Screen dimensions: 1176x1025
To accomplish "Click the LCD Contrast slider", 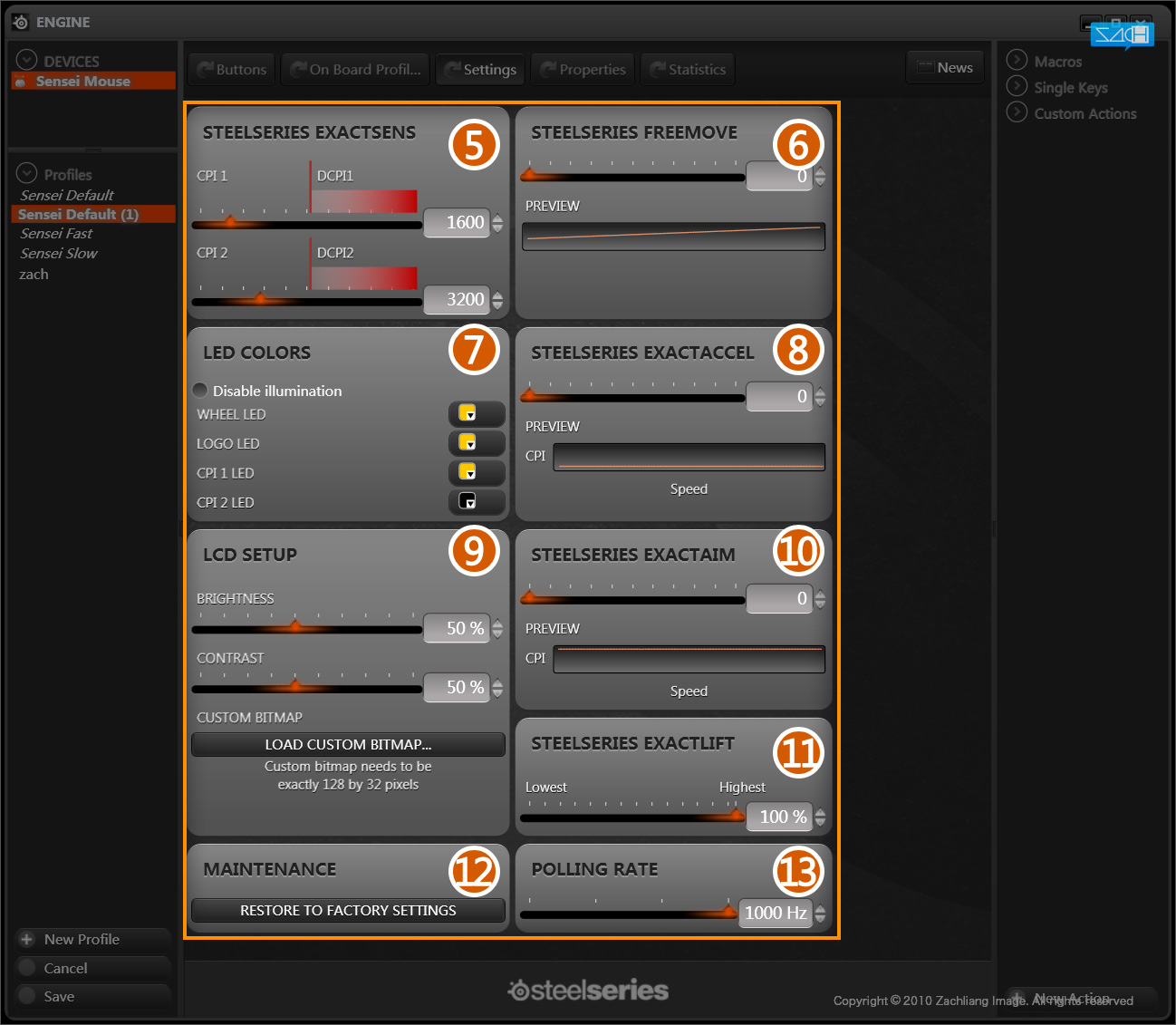I will point(307,687).
